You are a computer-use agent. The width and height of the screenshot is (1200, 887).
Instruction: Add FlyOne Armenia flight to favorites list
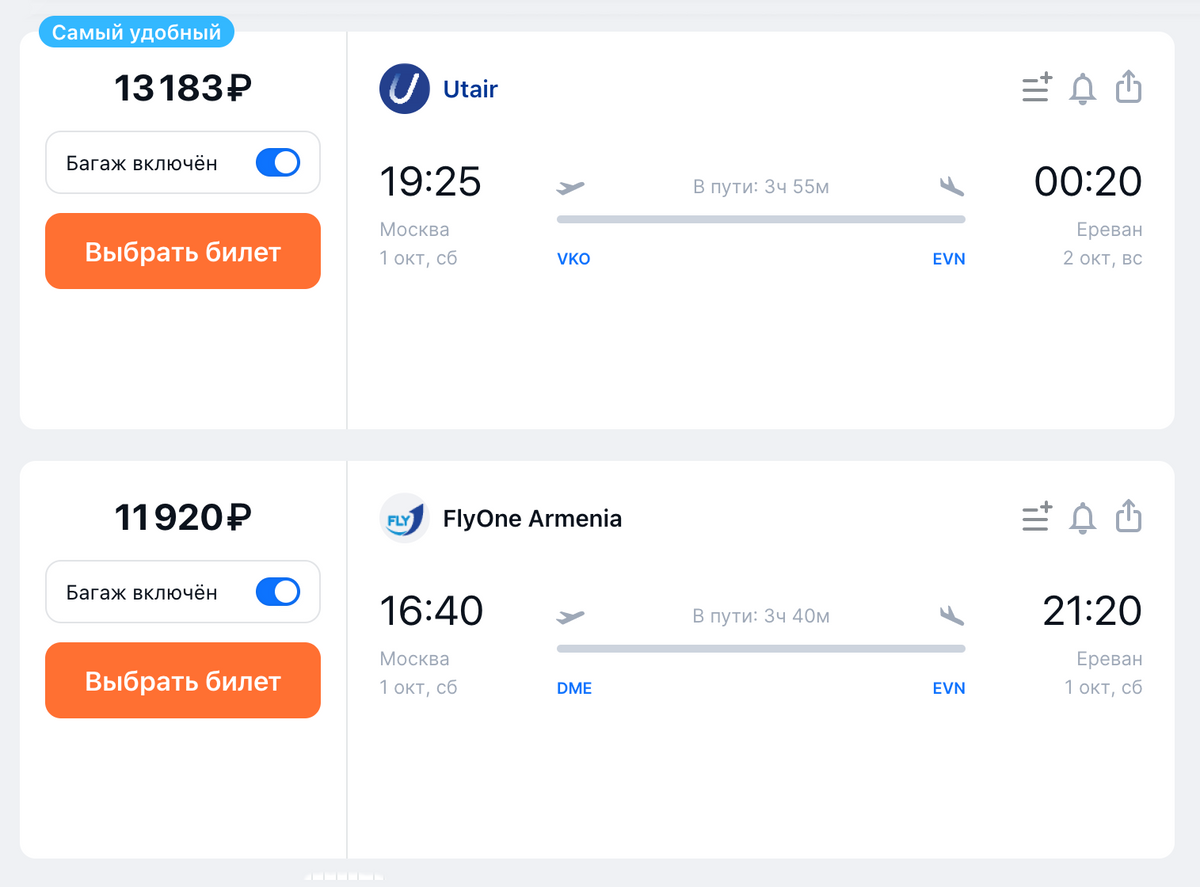click(x=1037, y=517)
